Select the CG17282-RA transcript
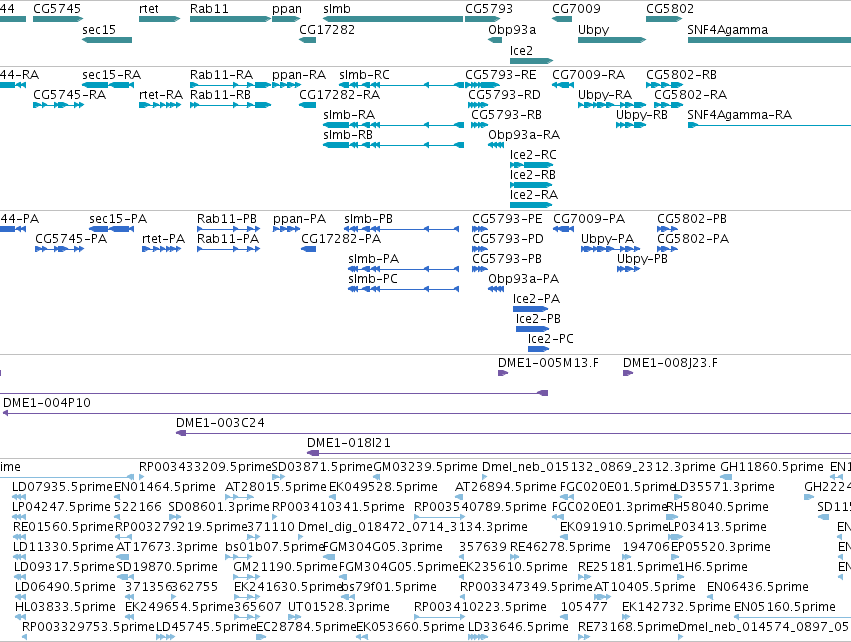Image resolution: width=851 pixels, height=642 pixels. (307, 105)
